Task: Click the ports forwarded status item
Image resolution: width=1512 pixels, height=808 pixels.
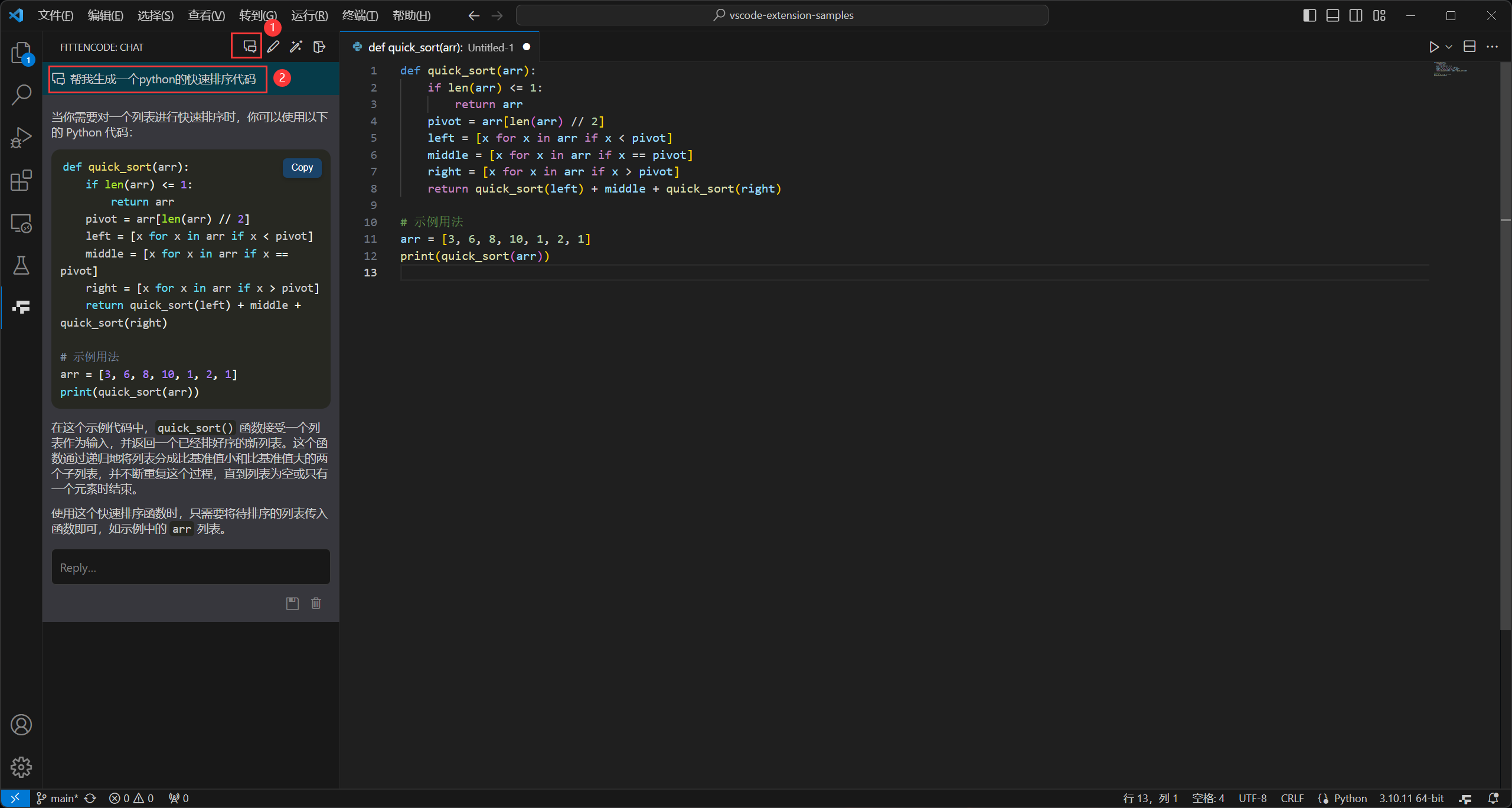Action: point(179,799)
